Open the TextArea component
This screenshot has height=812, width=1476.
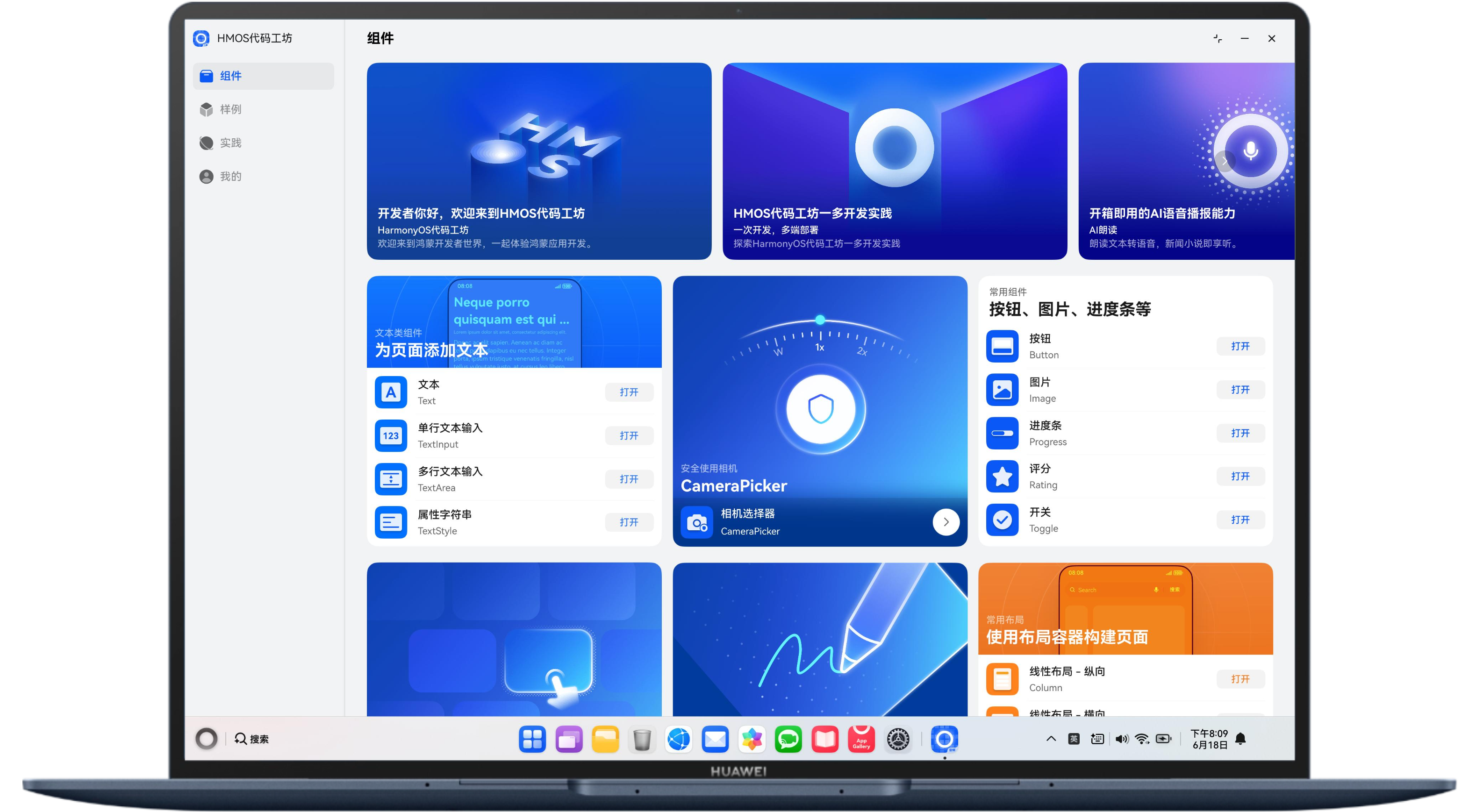click(x=629, y=479)
